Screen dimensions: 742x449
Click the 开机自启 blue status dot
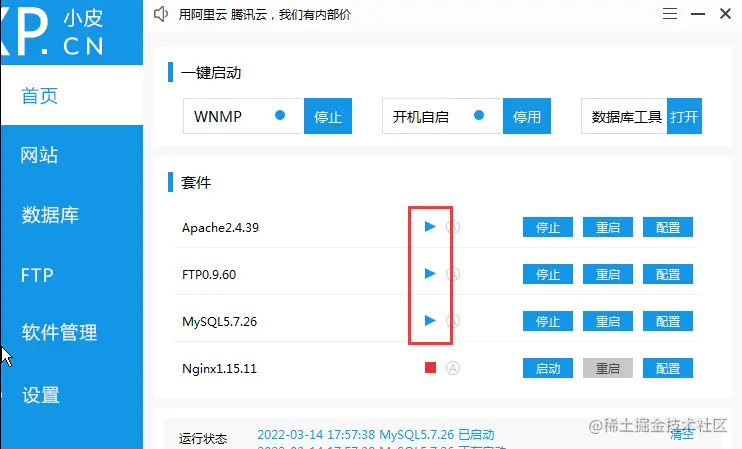click(x=479, y=115)
